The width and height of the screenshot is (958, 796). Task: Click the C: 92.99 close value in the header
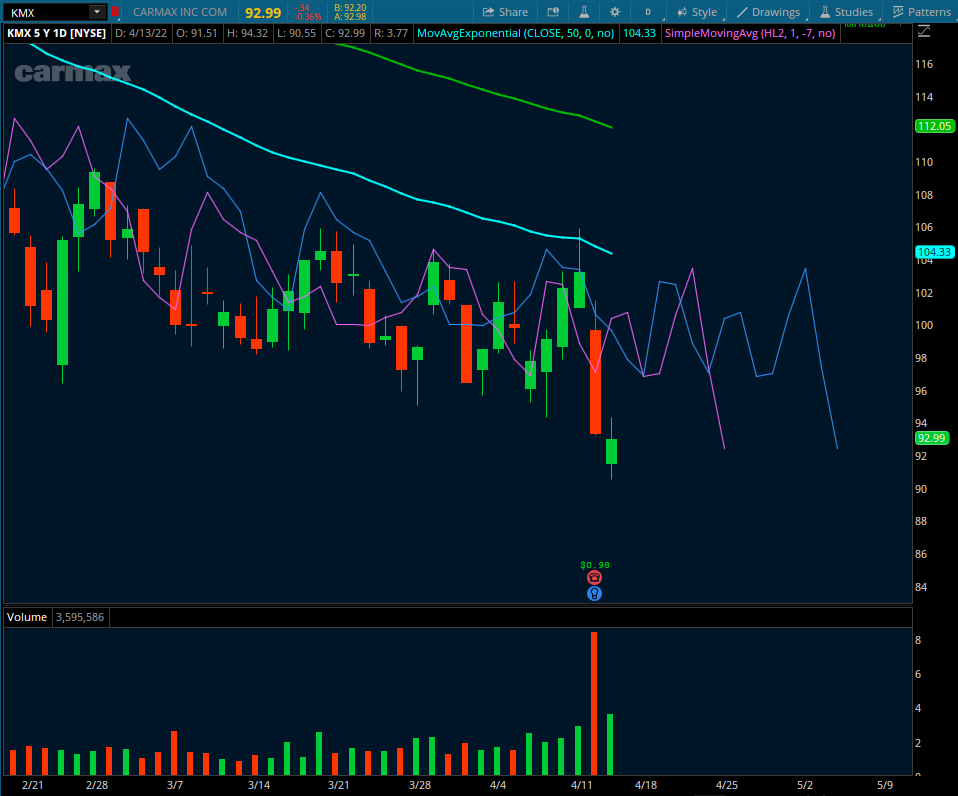click(345, 33)
